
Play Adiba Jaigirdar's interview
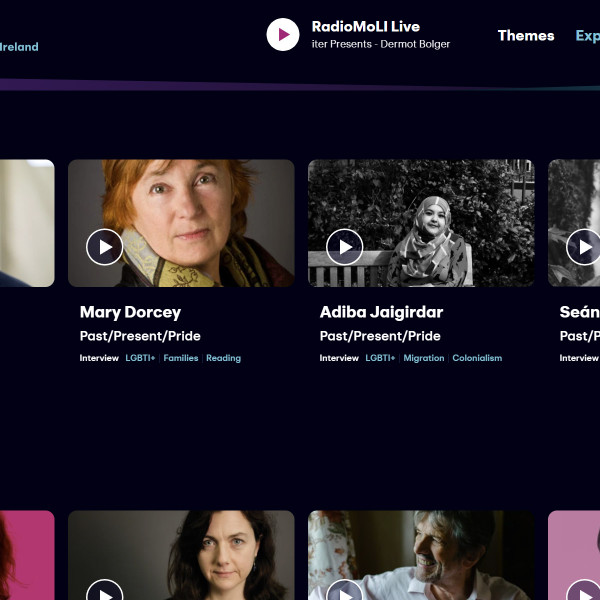345,247
